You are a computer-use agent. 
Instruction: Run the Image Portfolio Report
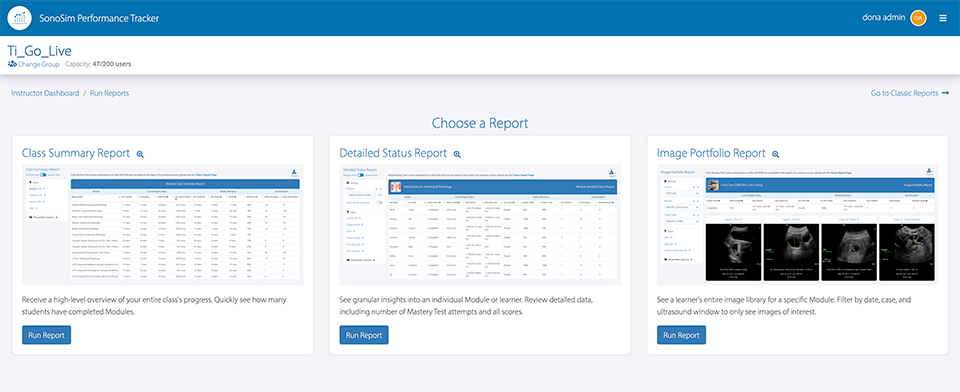tap(681, 335)
